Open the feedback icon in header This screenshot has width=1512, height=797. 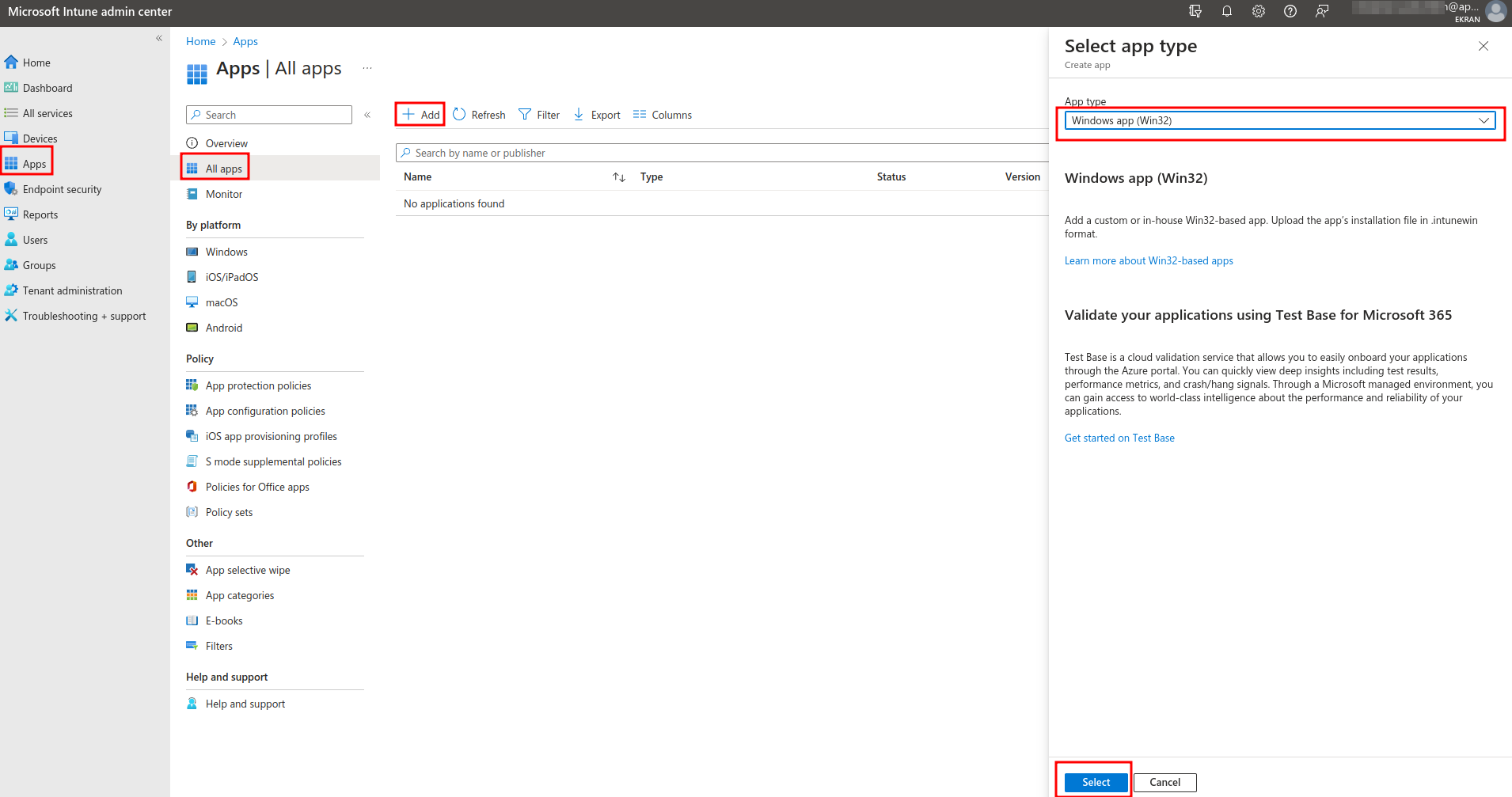[1321, 11]
